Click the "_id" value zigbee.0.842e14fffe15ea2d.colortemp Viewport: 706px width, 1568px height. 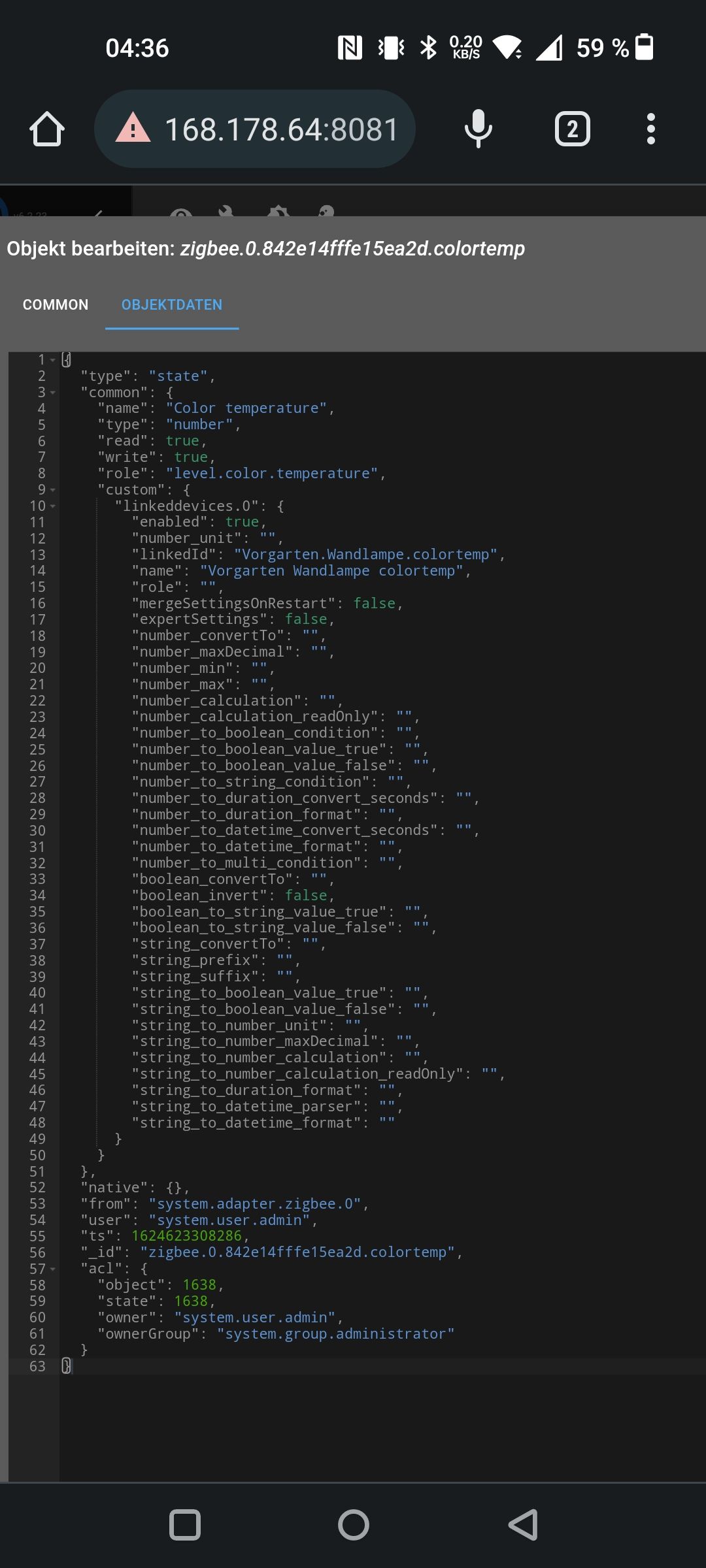pos(297,1252)
